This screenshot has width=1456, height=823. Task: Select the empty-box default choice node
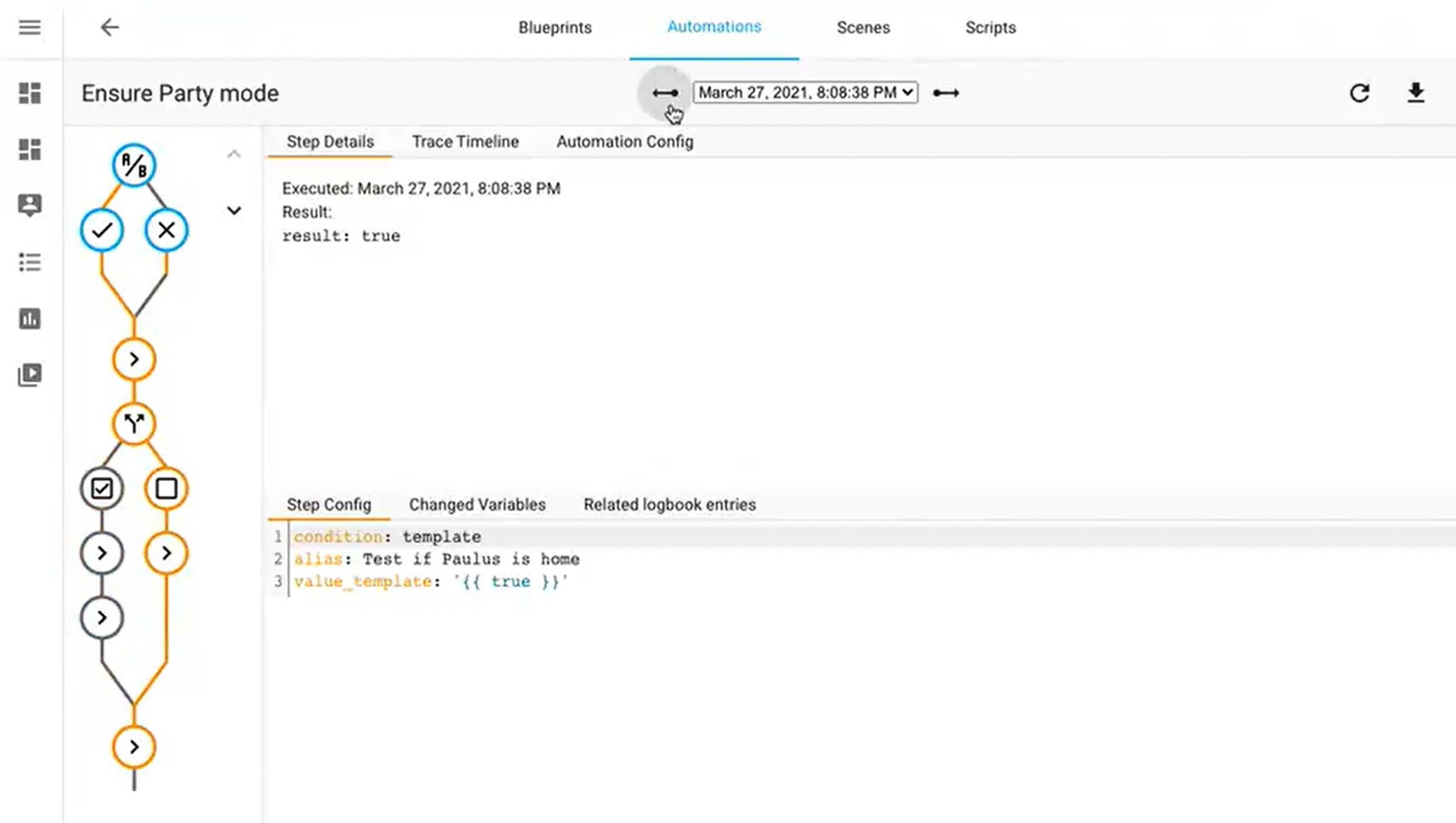166,489
